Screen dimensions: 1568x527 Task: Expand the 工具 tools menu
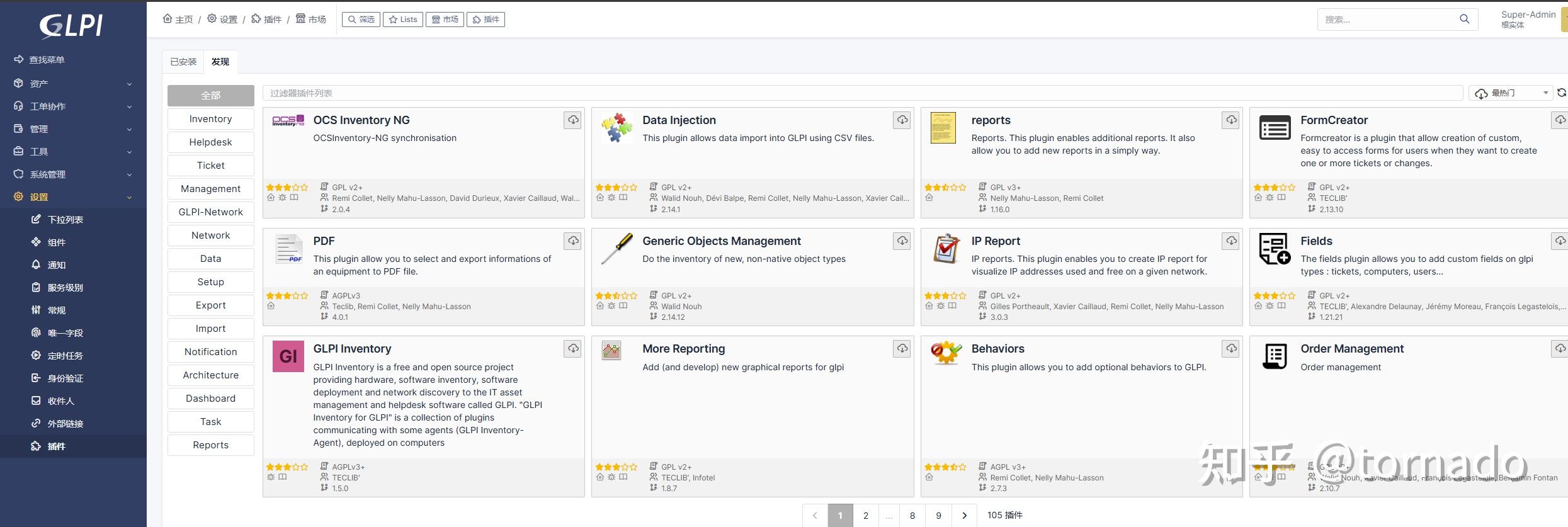[73, 152]
